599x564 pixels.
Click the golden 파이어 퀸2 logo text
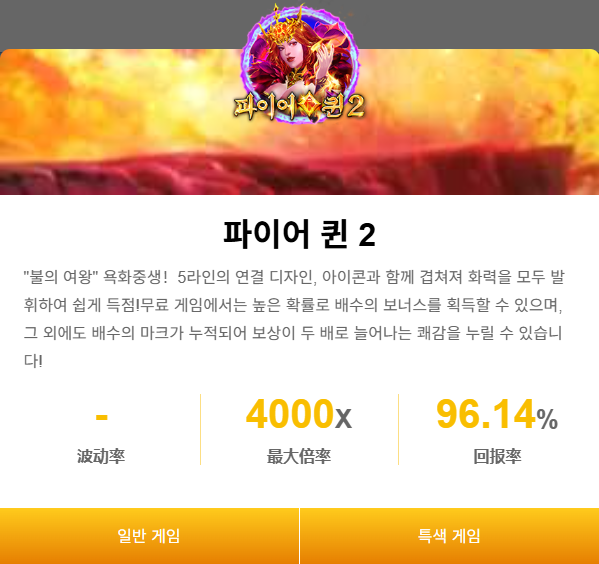coord(299,106)
